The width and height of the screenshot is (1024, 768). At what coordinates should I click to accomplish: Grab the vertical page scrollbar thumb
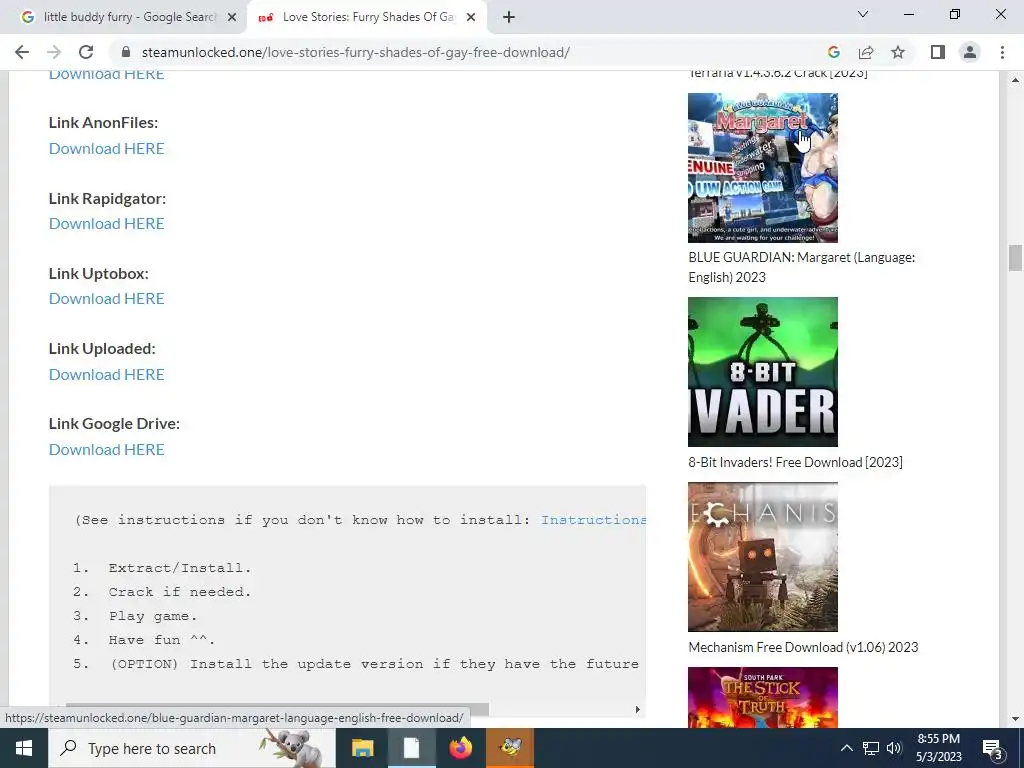pos(1015,257)
